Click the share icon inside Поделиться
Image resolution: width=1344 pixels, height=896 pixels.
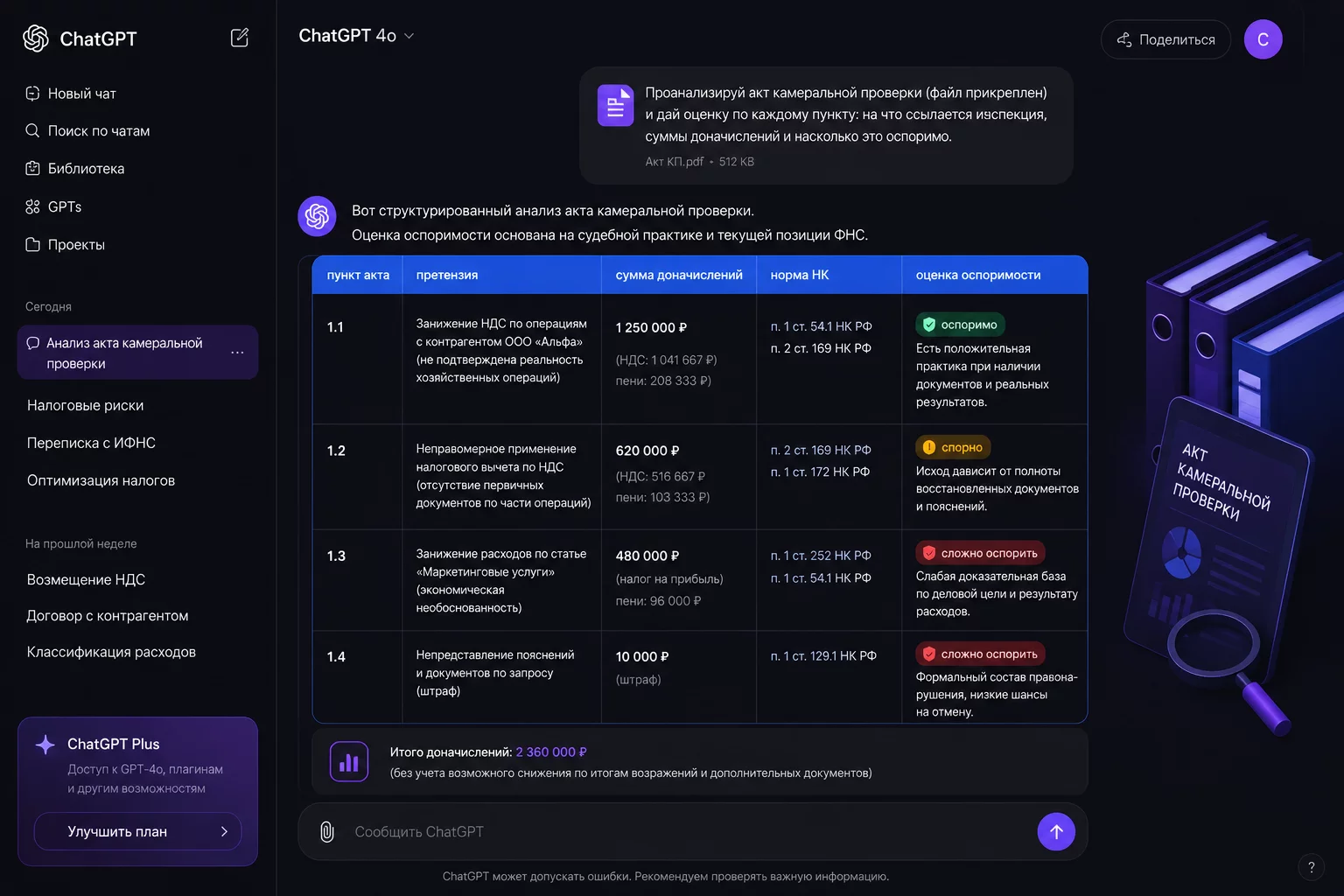point(1124,39)
